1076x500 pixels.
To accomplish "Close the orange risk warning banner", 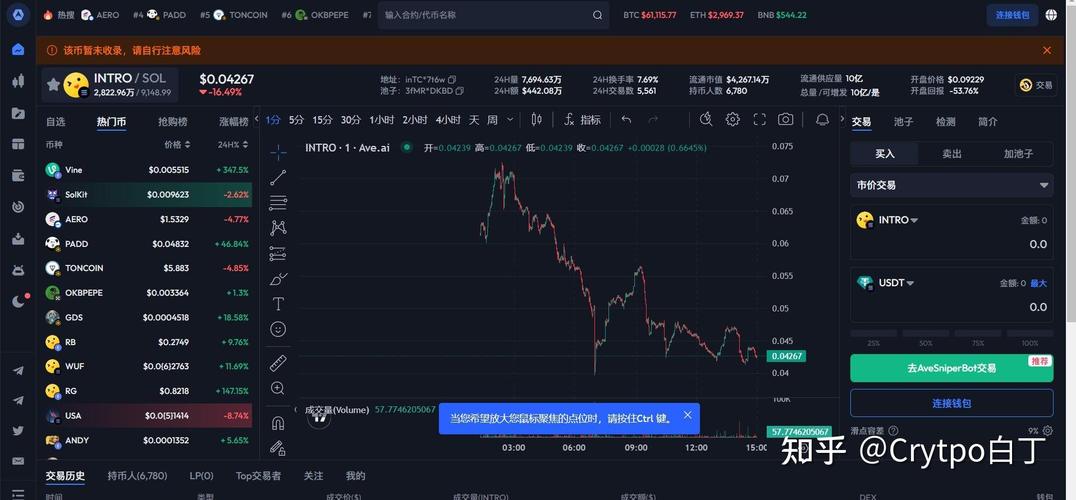I will pyautogui.click(x=1046, y=50).
